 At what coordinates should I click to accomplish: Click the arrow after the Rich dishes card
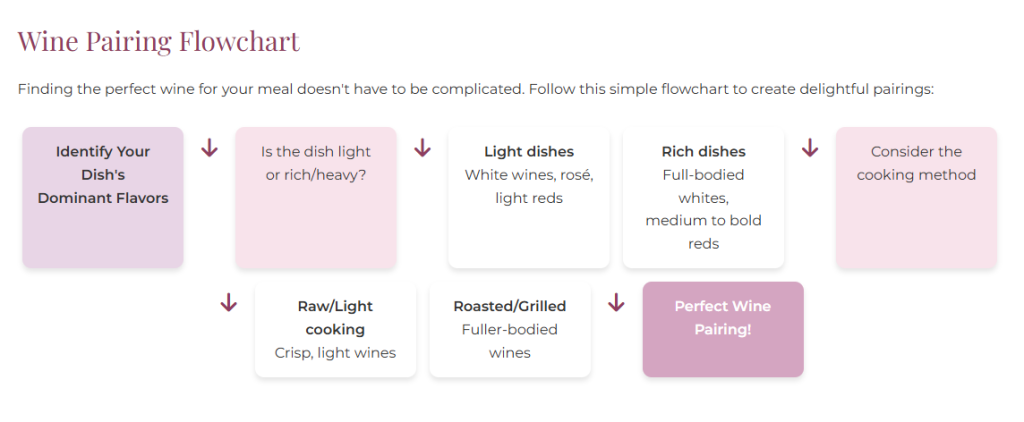[x=810, y=149]
